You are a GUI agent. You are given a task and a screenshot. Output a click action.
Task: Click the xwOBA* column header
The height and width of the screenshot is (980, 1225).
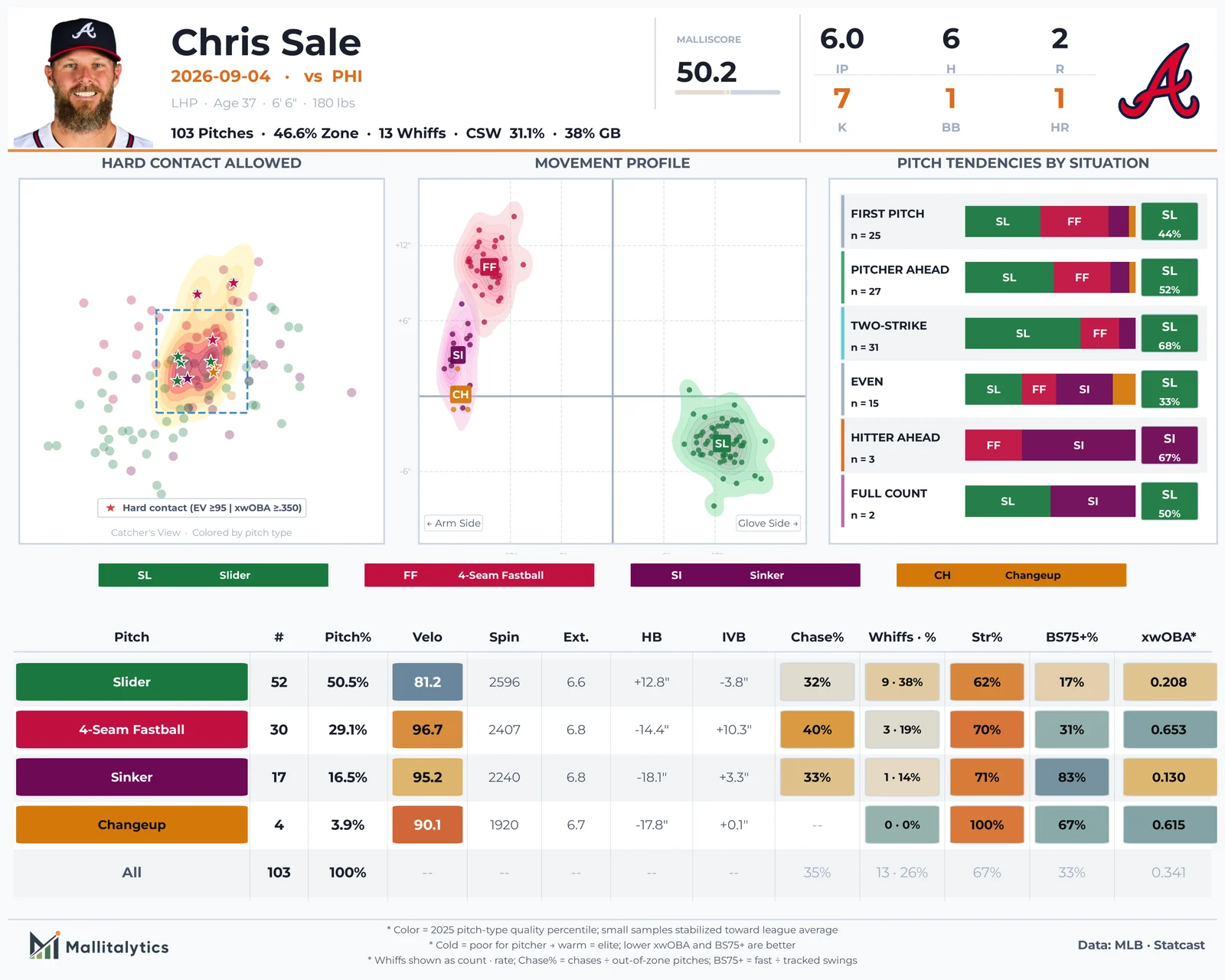1168,637
